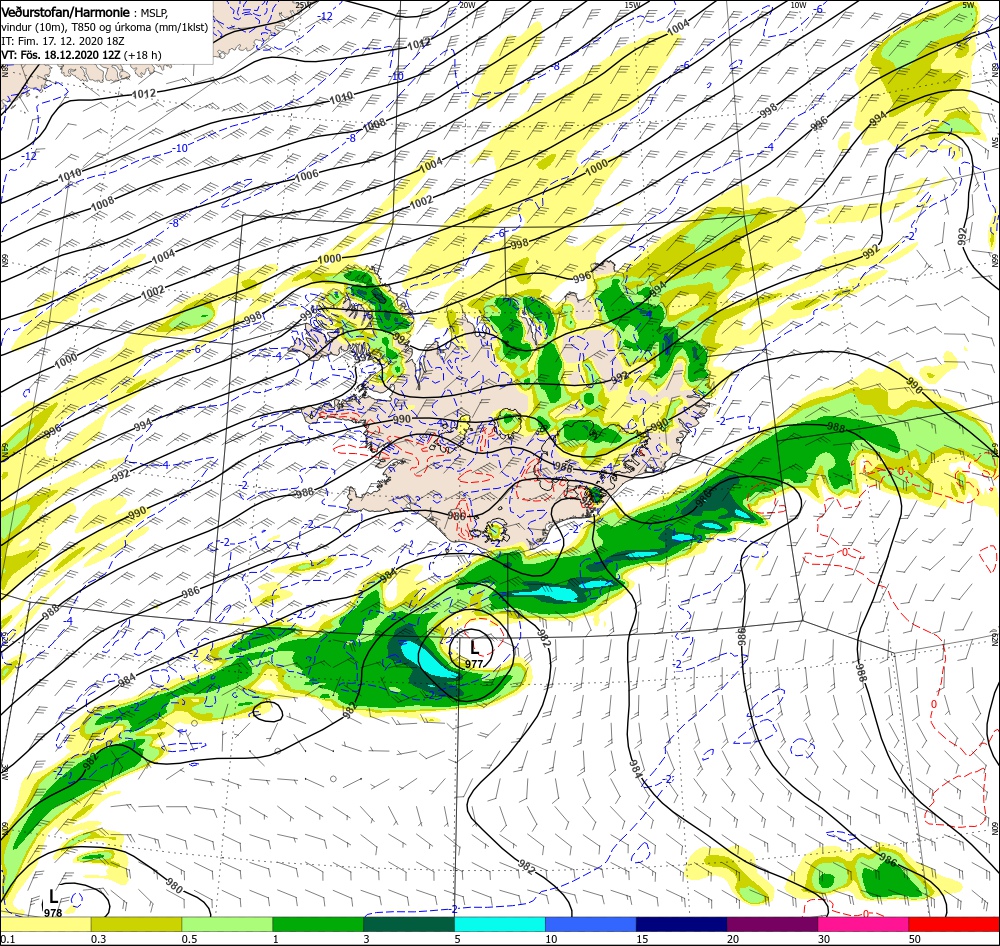Click the '15W' longitude label

pos(632,5)
